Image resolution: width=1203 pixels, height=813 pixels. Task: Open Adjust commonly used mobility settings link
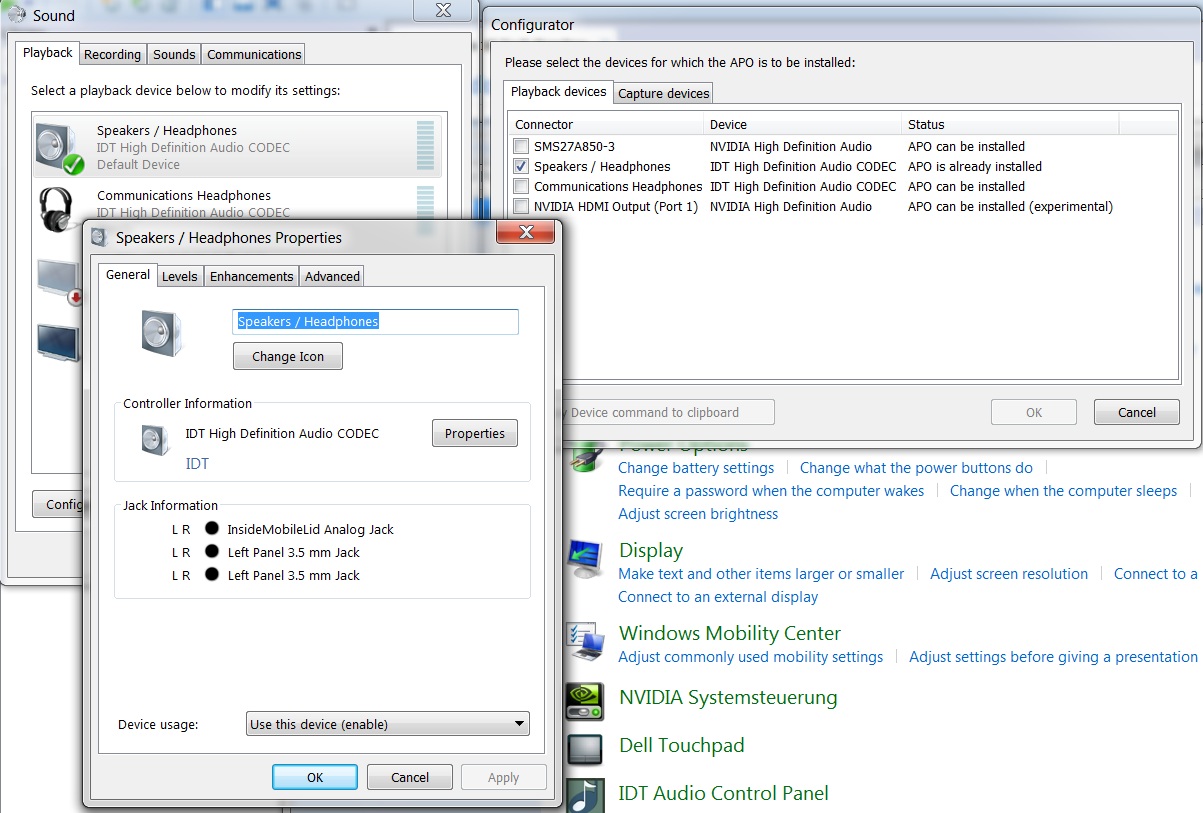point(751,657)
